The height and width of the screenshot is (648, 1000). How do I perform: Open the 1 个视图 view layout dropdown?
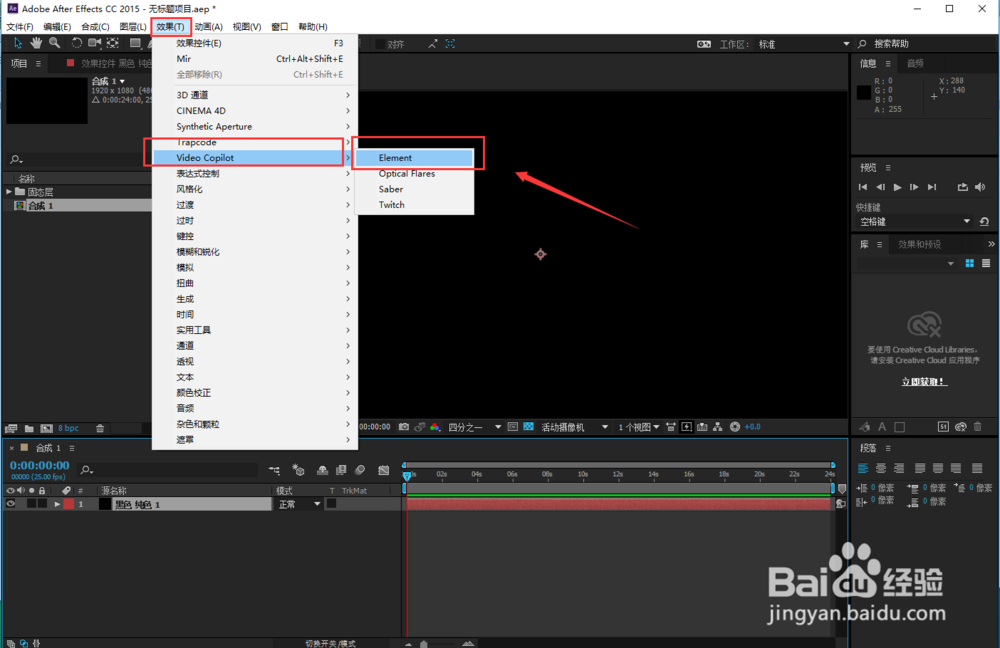638,427
